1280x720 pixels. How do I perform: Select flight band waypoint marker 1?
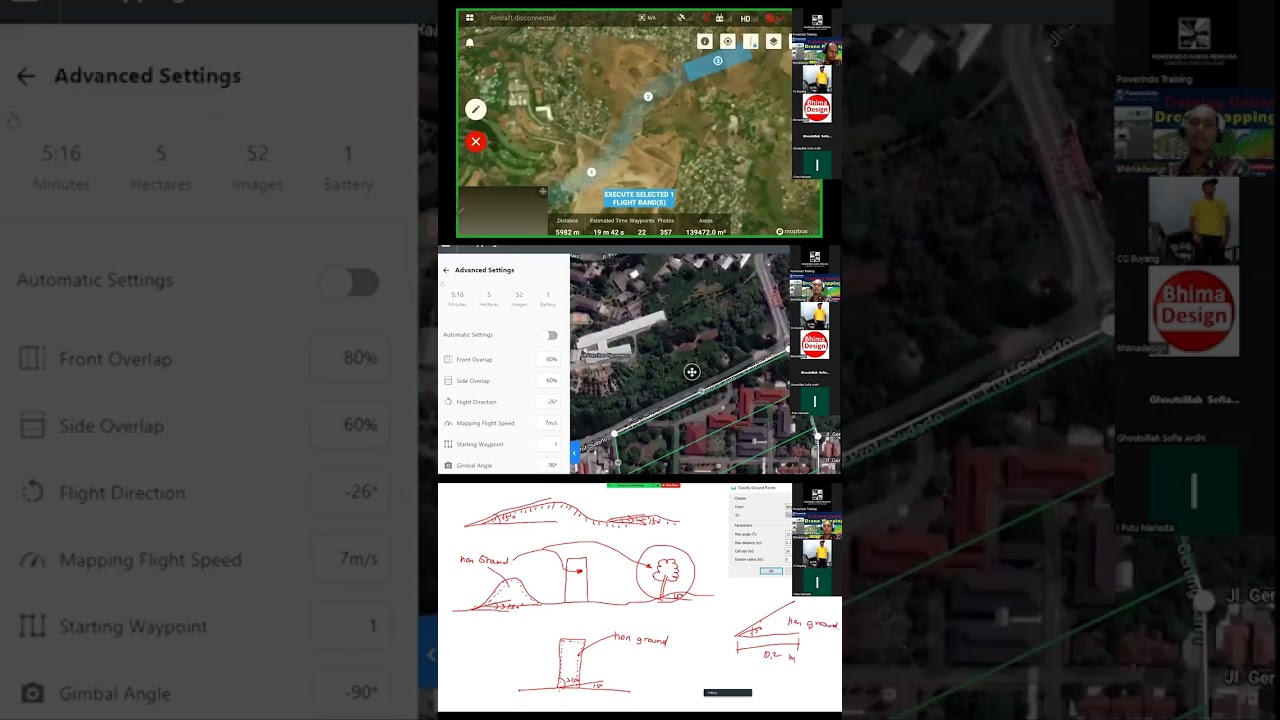click(591, 172)
